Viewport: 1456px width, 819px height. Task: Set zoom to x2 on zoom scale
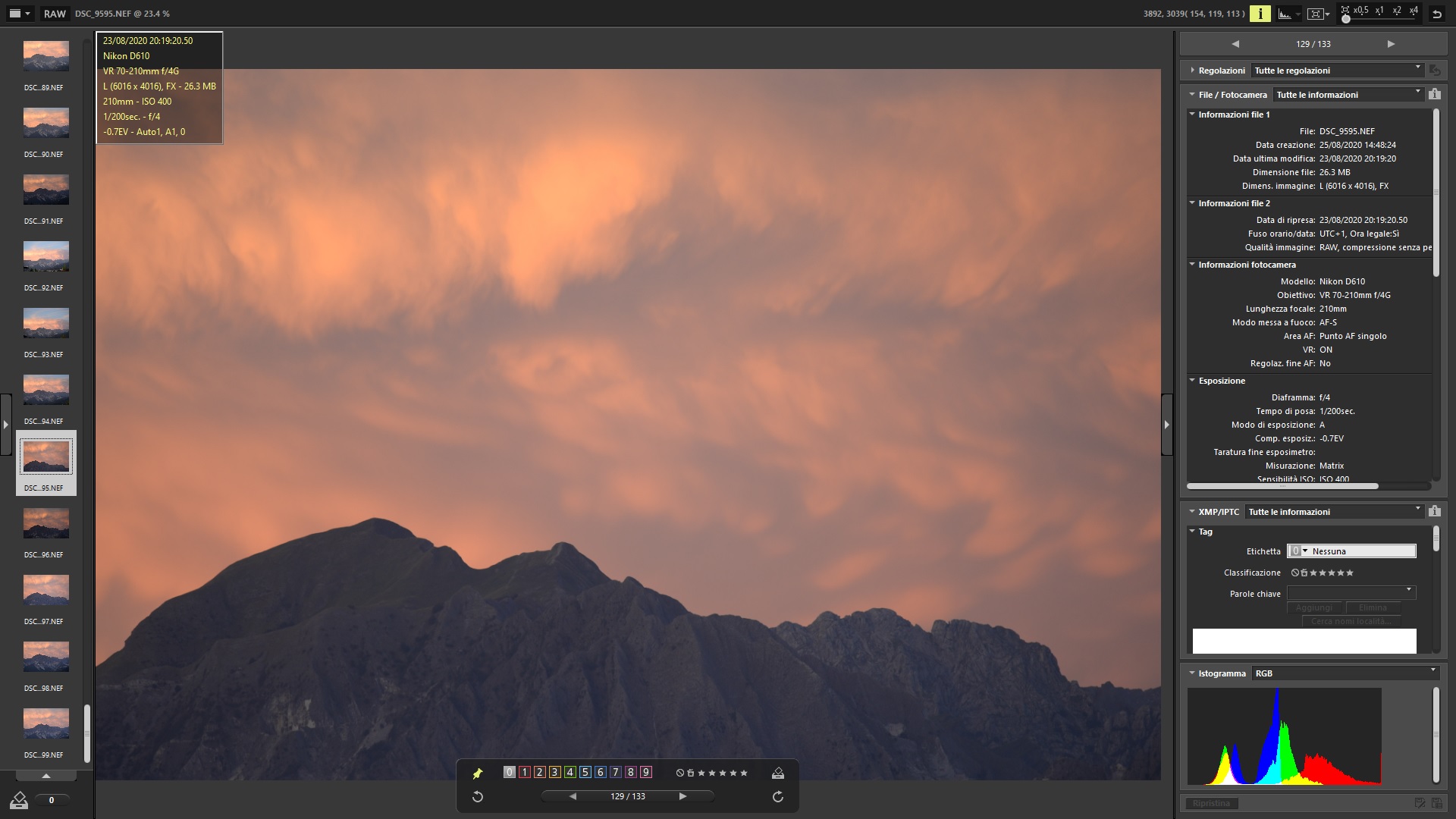(1397, 11)
